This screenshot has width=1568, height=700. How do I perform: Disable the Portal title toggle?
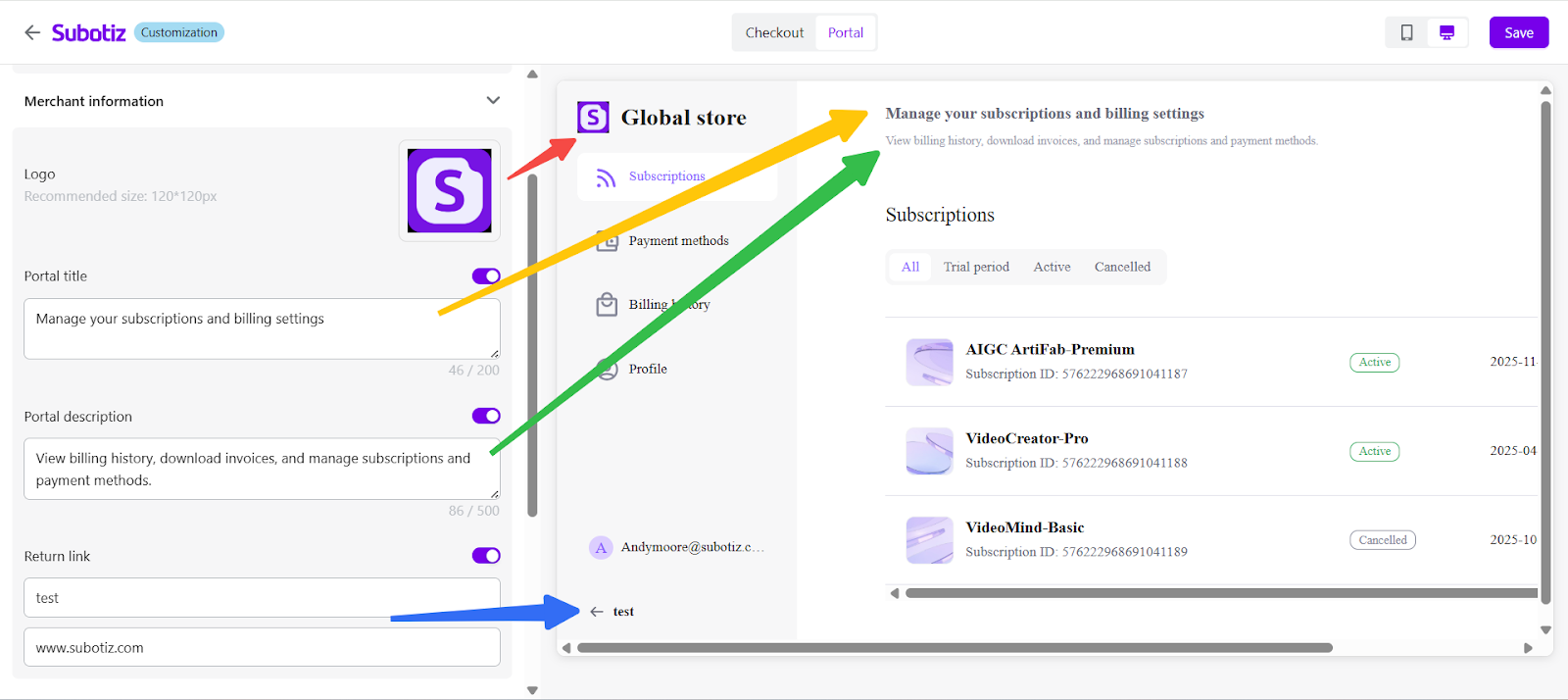[x=486, y=276]
